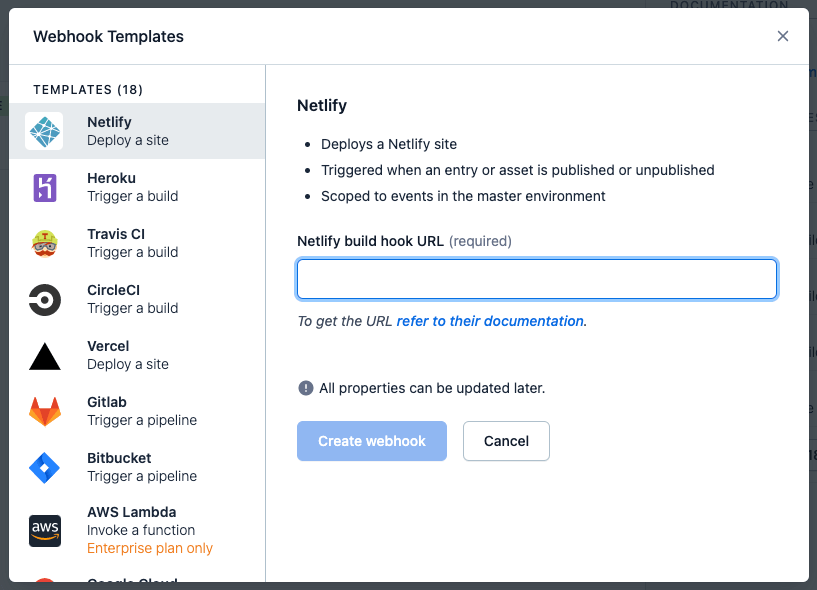Viewport: 817px width, 590px height.
Task: Select the black Vercel triangle icon
Action: pyautogui.click(x=45, y=357)
